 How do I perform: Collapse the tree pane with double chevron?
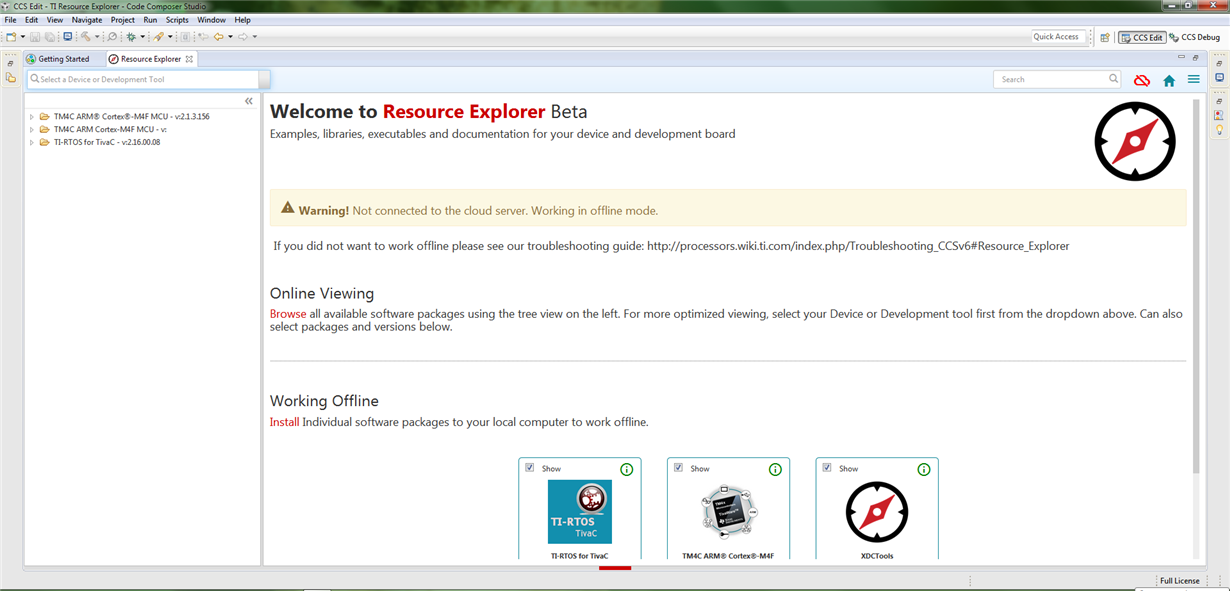click(249, 101)
